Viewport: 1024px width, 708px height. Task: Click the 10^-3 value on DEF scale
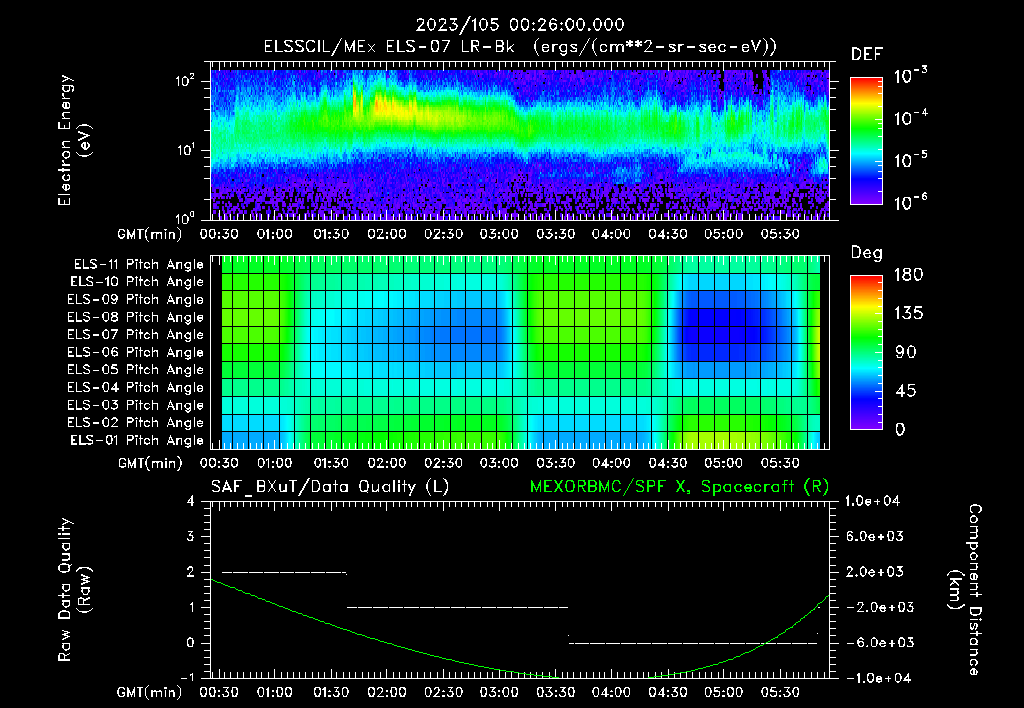(x=910, y=76)
